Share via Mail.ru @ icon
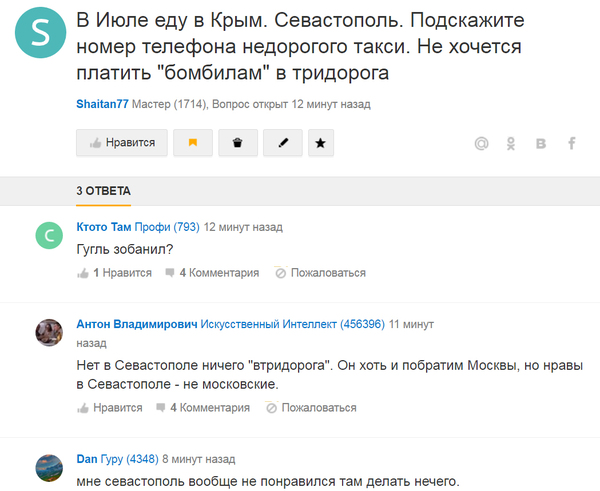600x491 pixels. point(481,144)
